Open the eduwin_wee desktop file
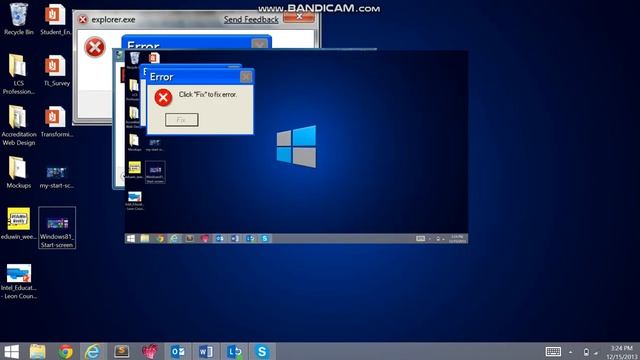The width and height of the screenshot is (640, 360). [x=18, y=223]
